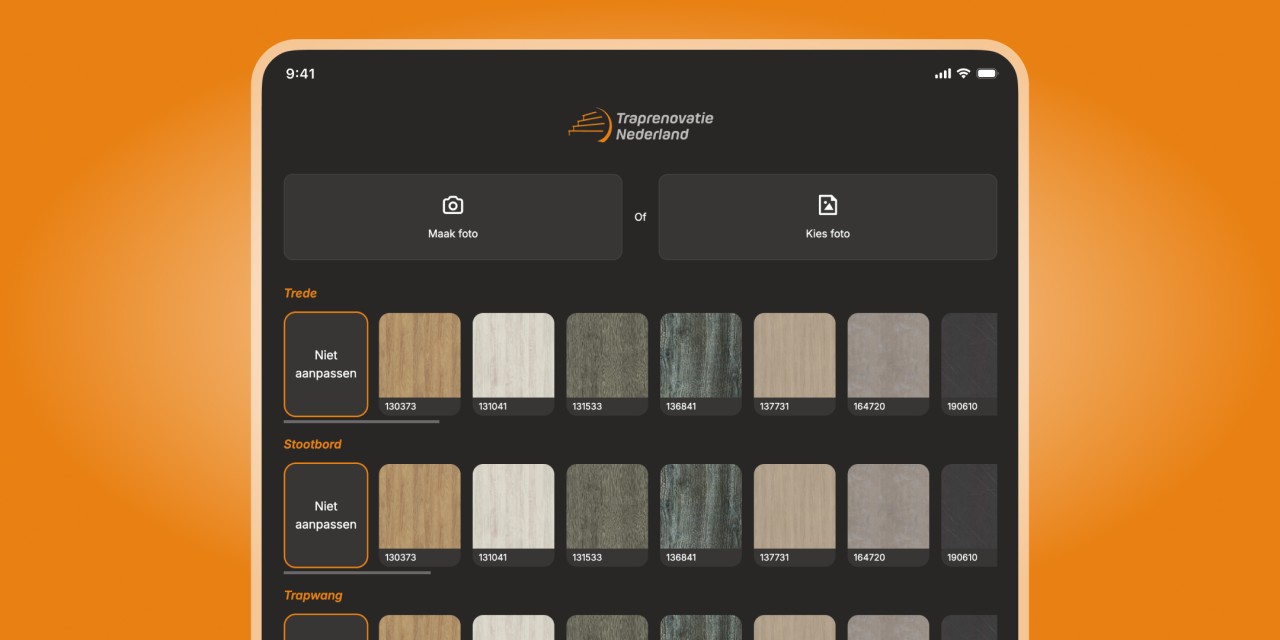1280x640 pixels.
Task: Pick Stootbord swatch 131533
Action: click(x=607, y=515)
